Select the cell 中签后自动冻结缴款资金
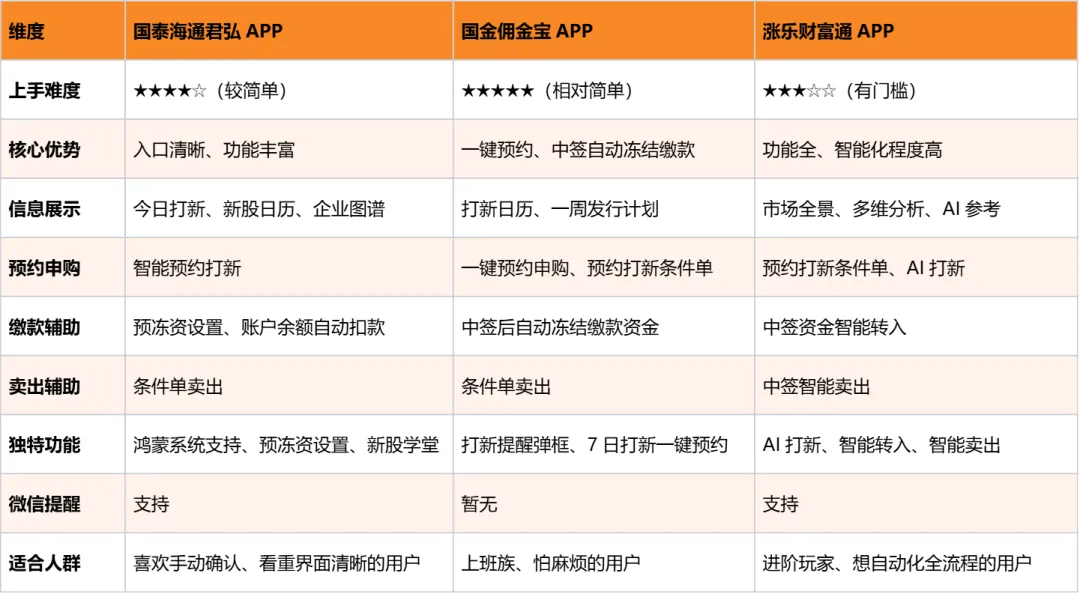 (x=604, y=327)
